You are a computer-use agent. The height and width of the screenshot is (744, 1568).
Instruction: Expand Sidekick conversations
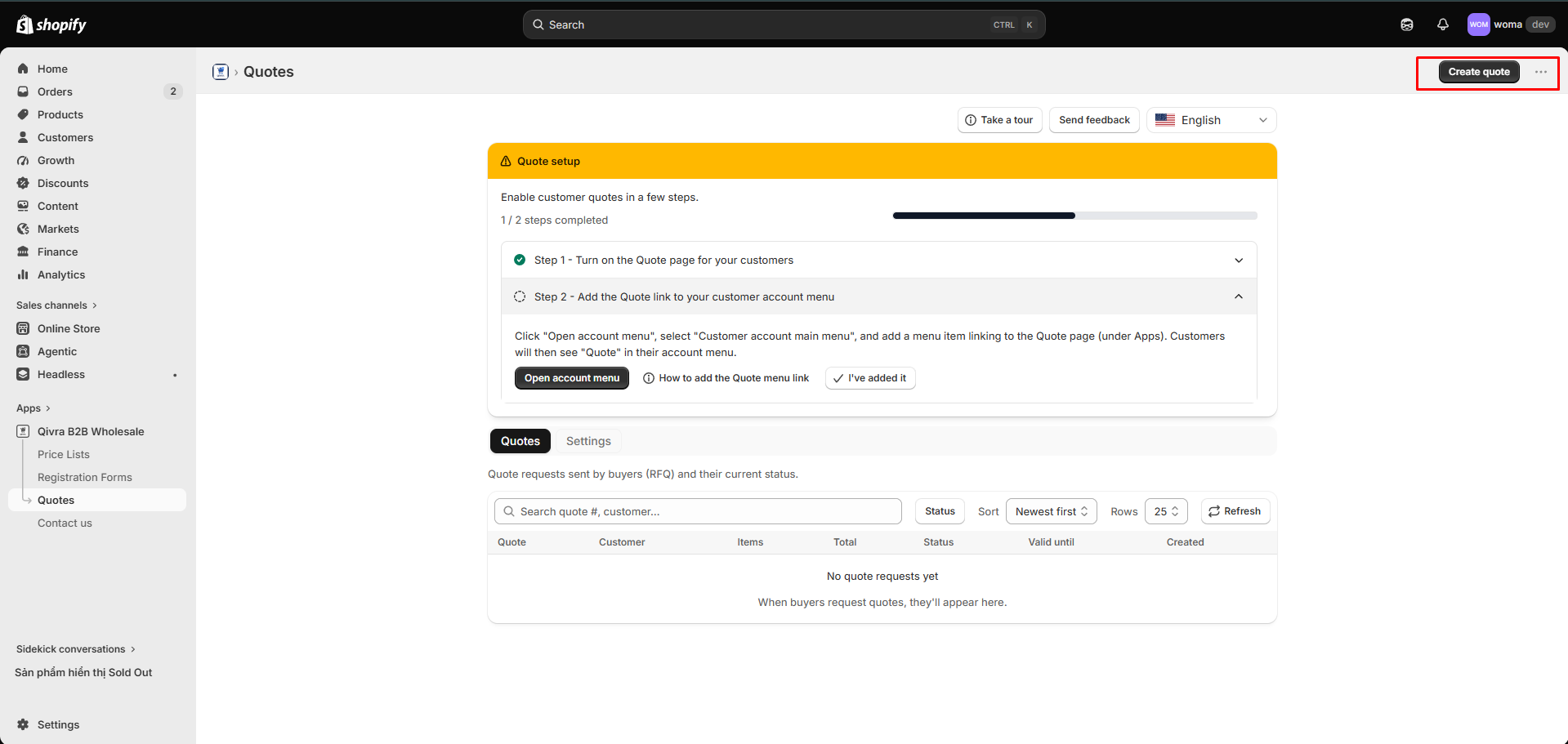(76, 649)
